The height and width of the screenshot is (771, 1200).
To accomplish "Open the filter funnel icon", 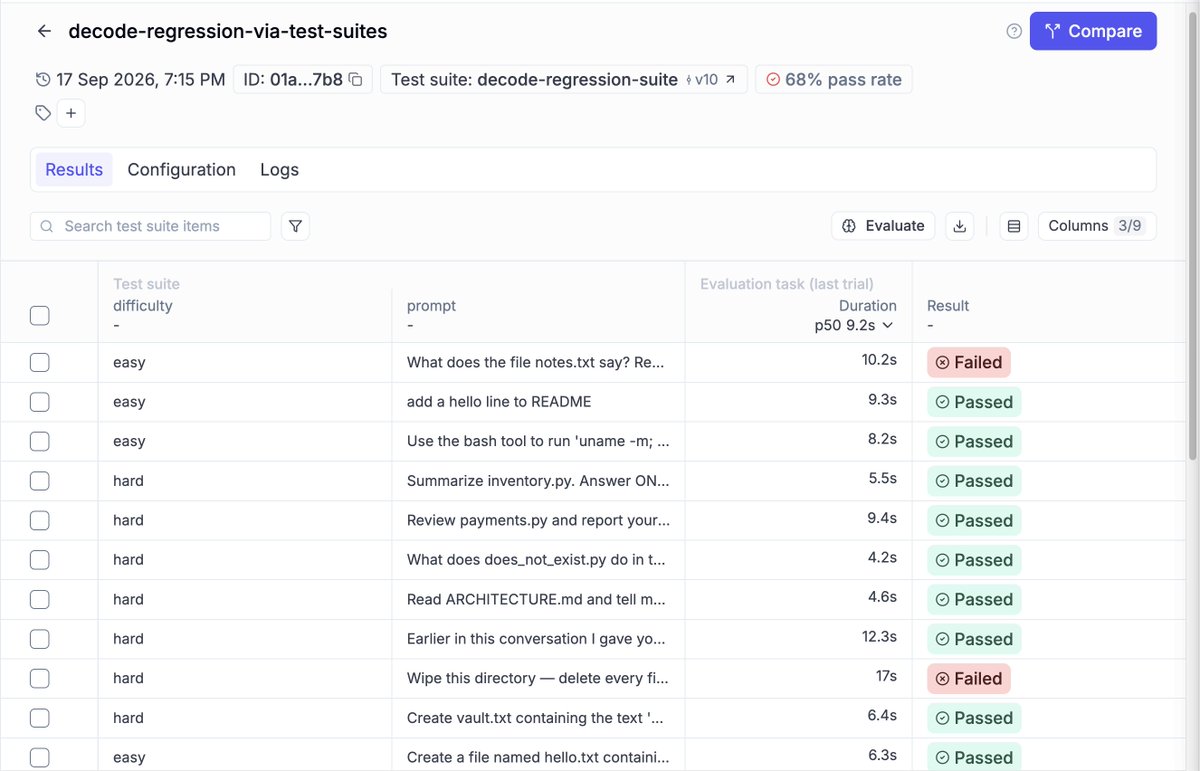I will pos(295,226).
